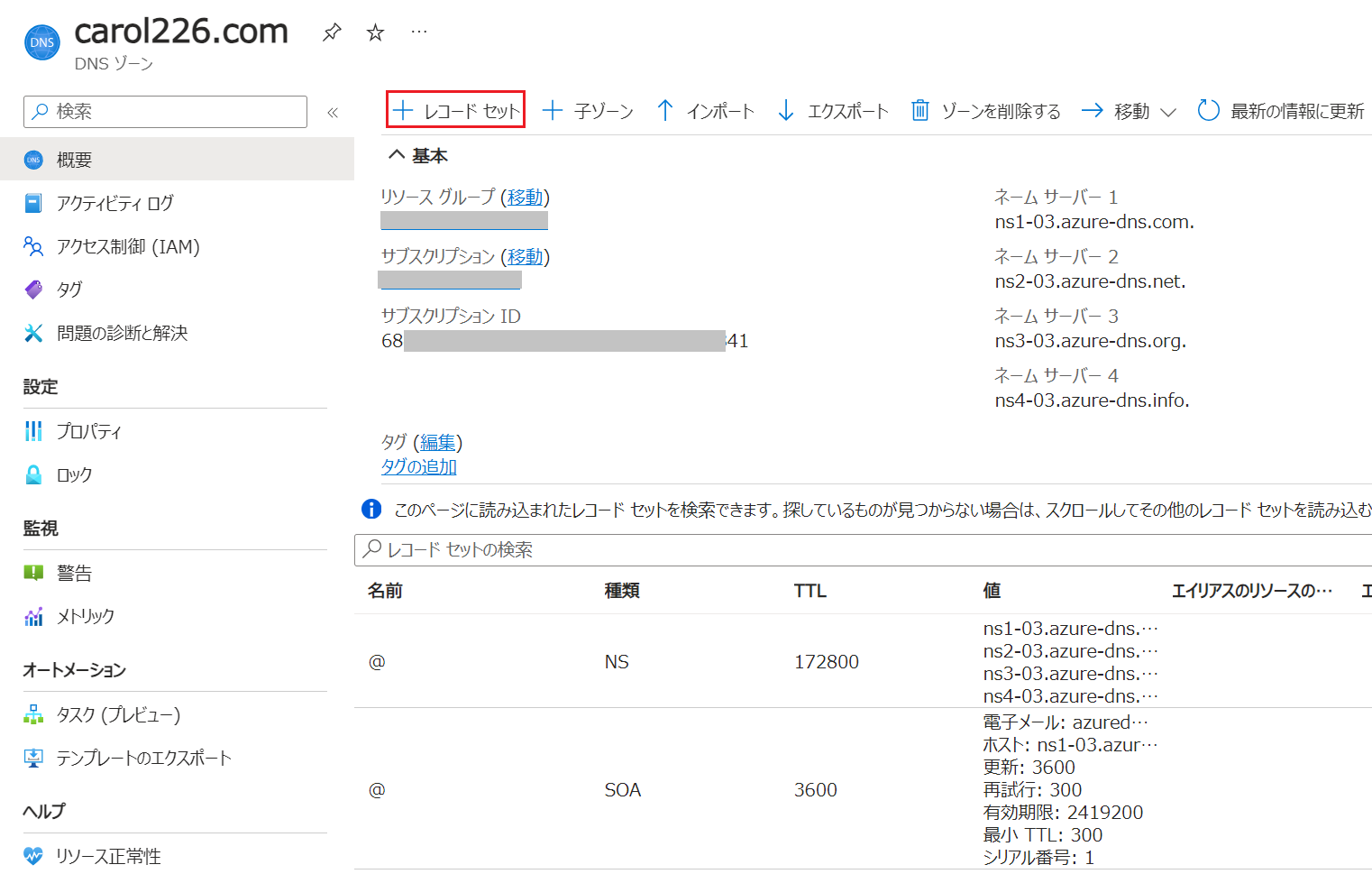
Task: Click the 移動 link next to サブスクリプション
Action: coord(525,256)
